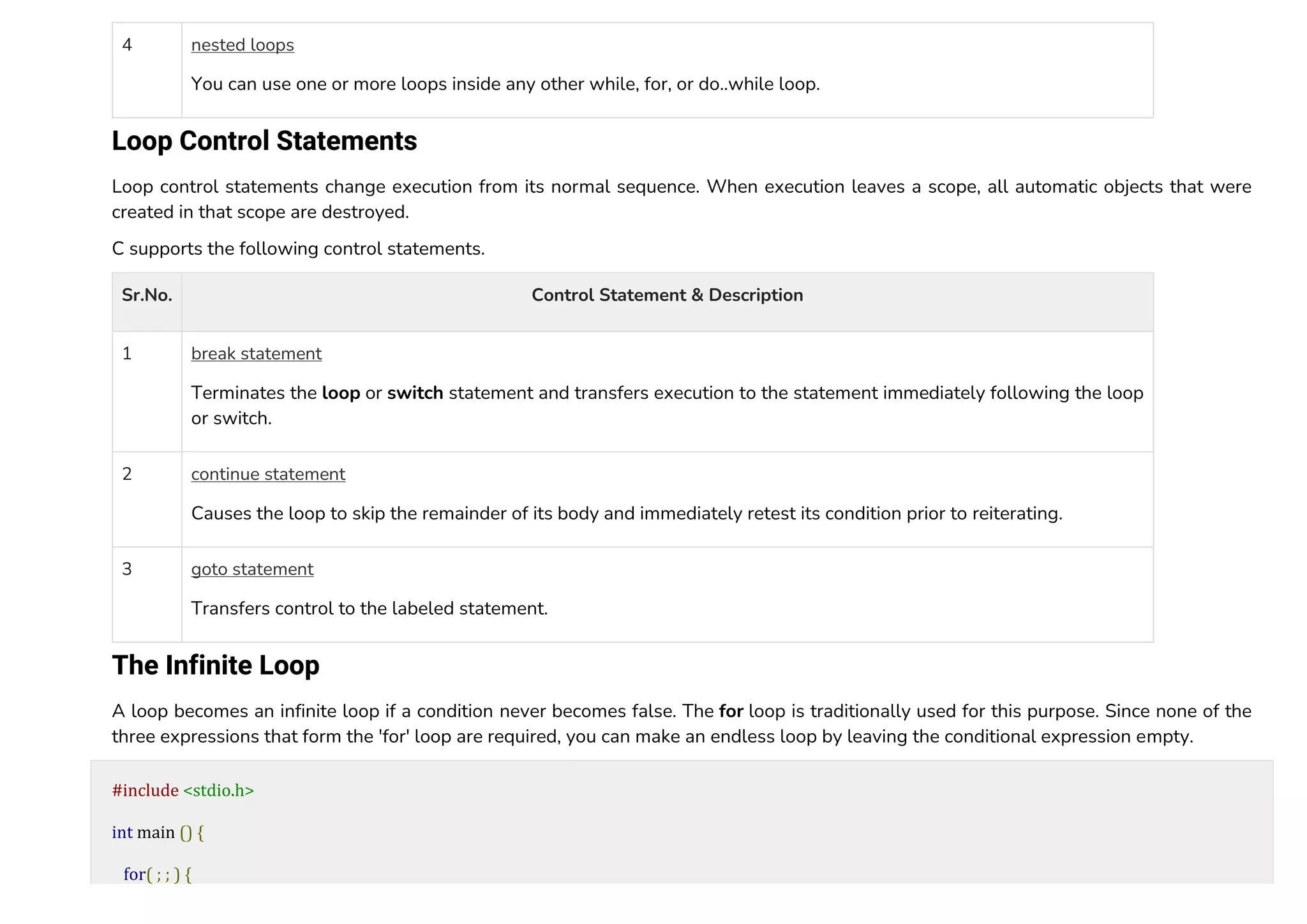Click the 'int main () {' code line

click(x=158, y=833)
